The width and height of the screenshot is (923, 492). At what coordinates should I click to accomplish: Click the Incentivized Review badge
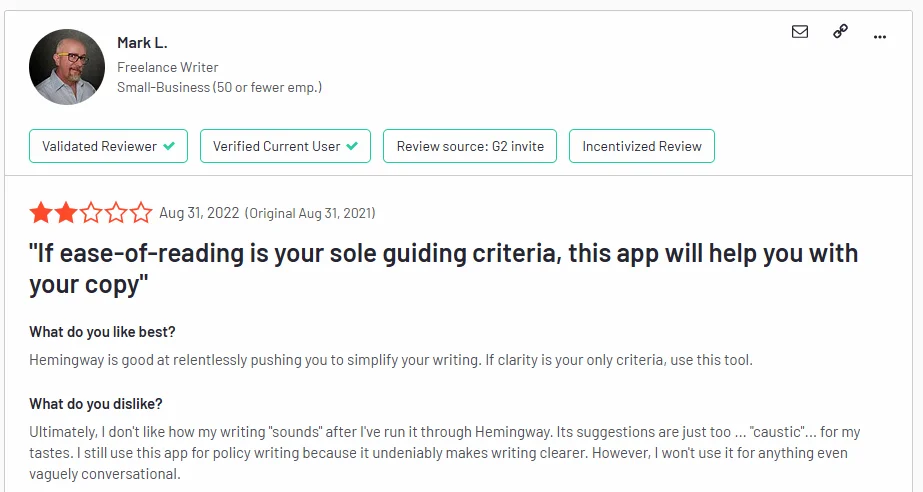[x=642, y=146]
